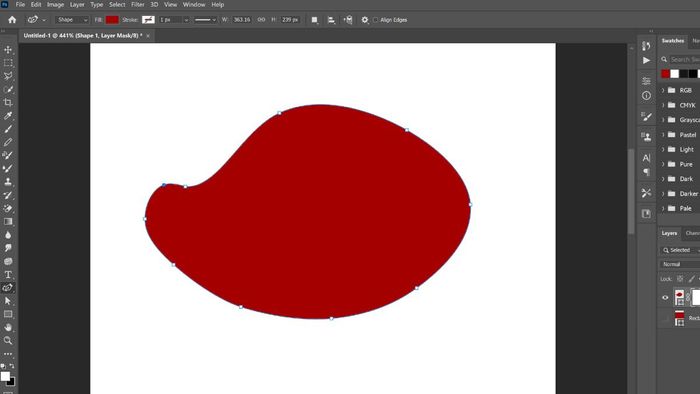The width and height of the screenshot is (700, 394).
Task: Open the Path Operations dropdown
Action: point(315,20)
